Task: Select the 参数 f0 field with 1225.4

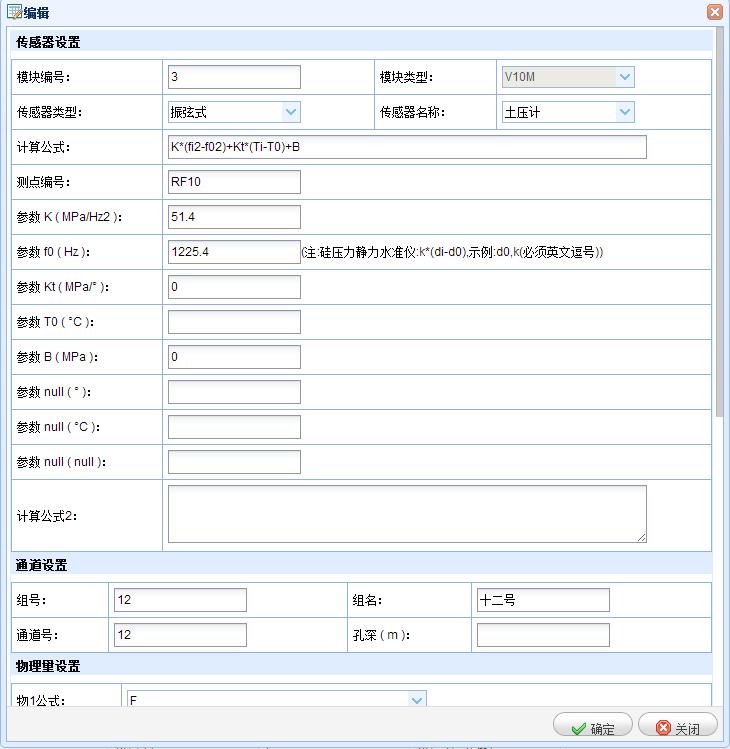Action: click(234, 252)
